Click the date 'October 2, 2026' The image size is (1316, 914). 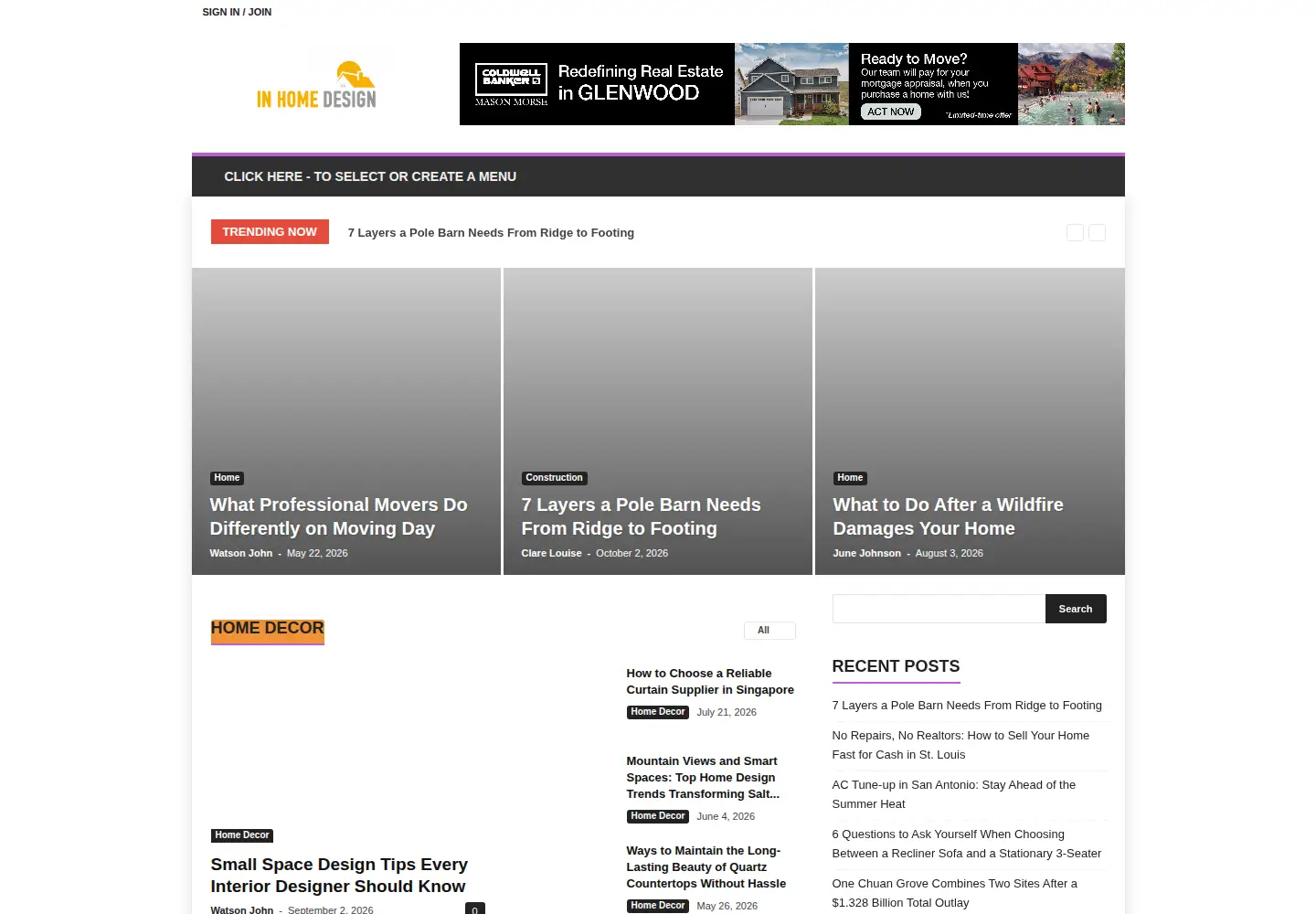click(x=631, y=553)
